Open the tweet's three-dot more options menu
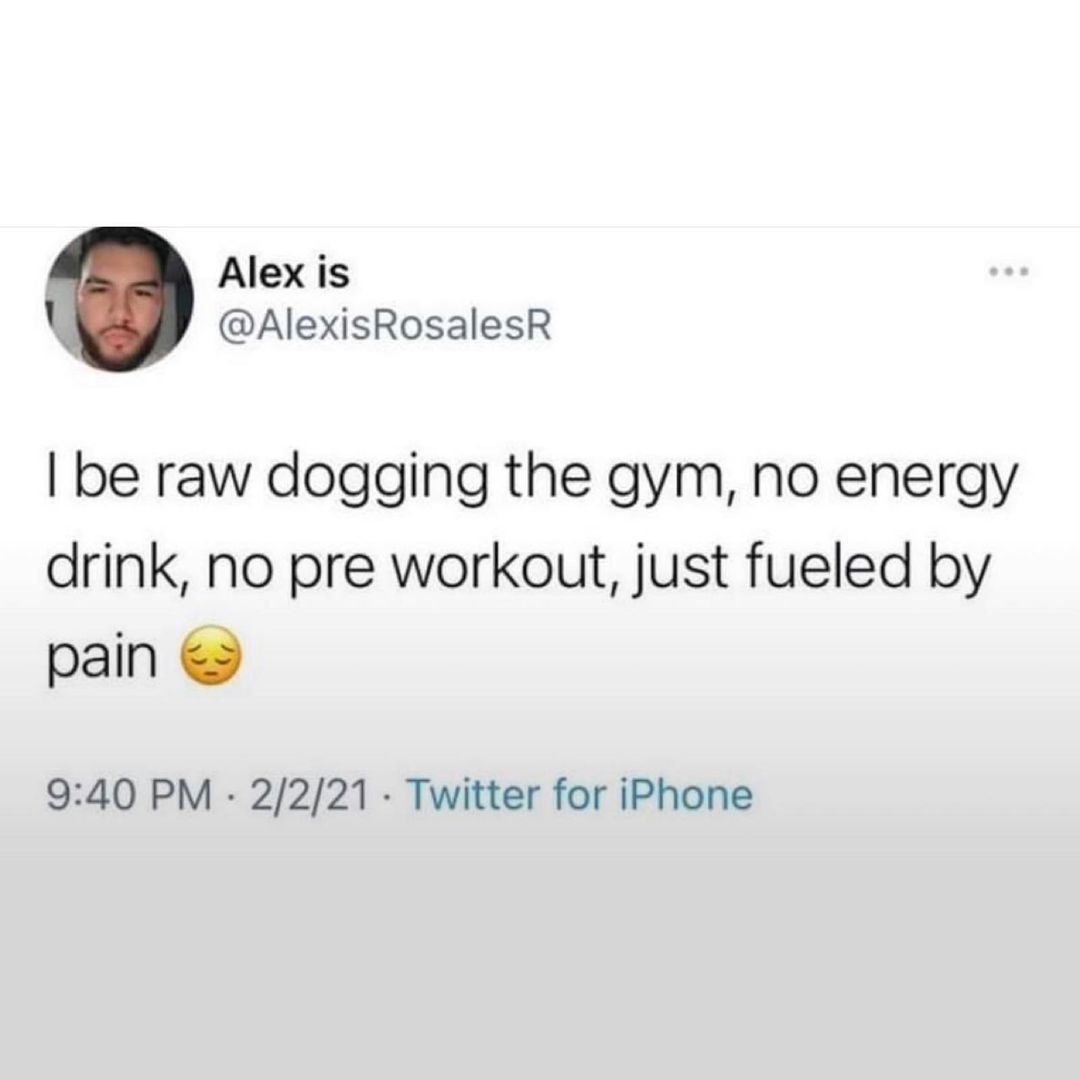 1009,273
